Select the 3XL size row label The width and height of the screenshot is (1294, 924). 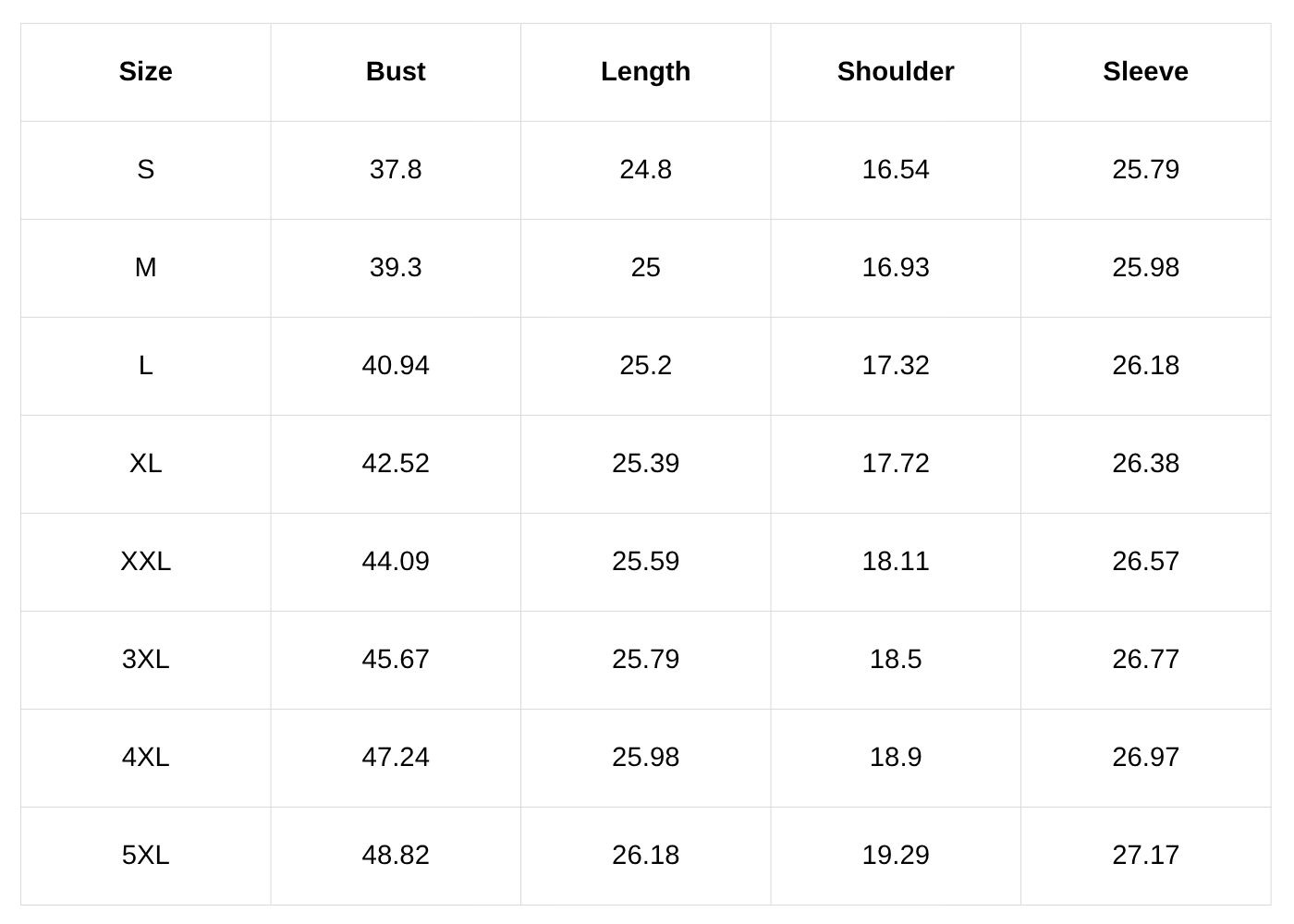(x=146, y=660)
